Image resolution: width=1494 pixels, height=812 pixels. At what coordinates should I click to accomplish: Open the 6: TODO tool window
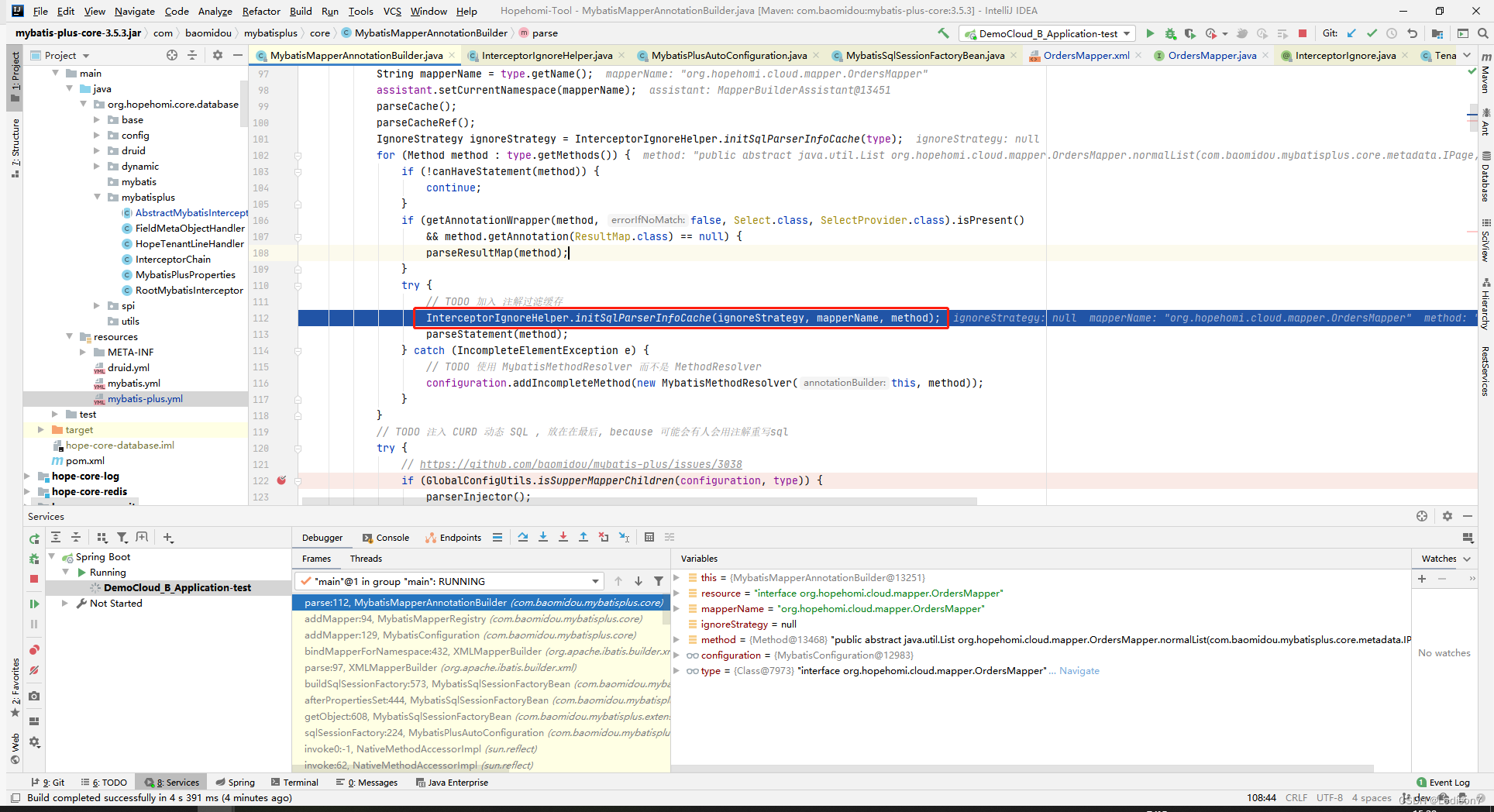point(105,783)
